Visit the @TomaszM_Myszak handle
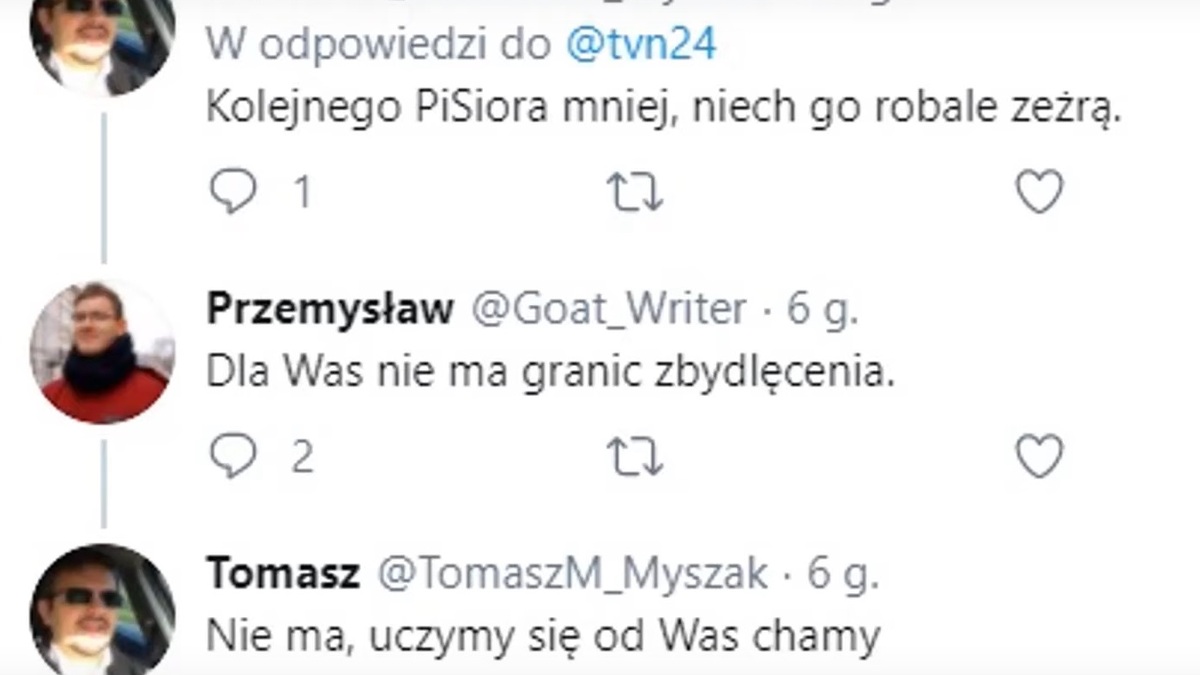1200x675 pixels. (571, 574)
